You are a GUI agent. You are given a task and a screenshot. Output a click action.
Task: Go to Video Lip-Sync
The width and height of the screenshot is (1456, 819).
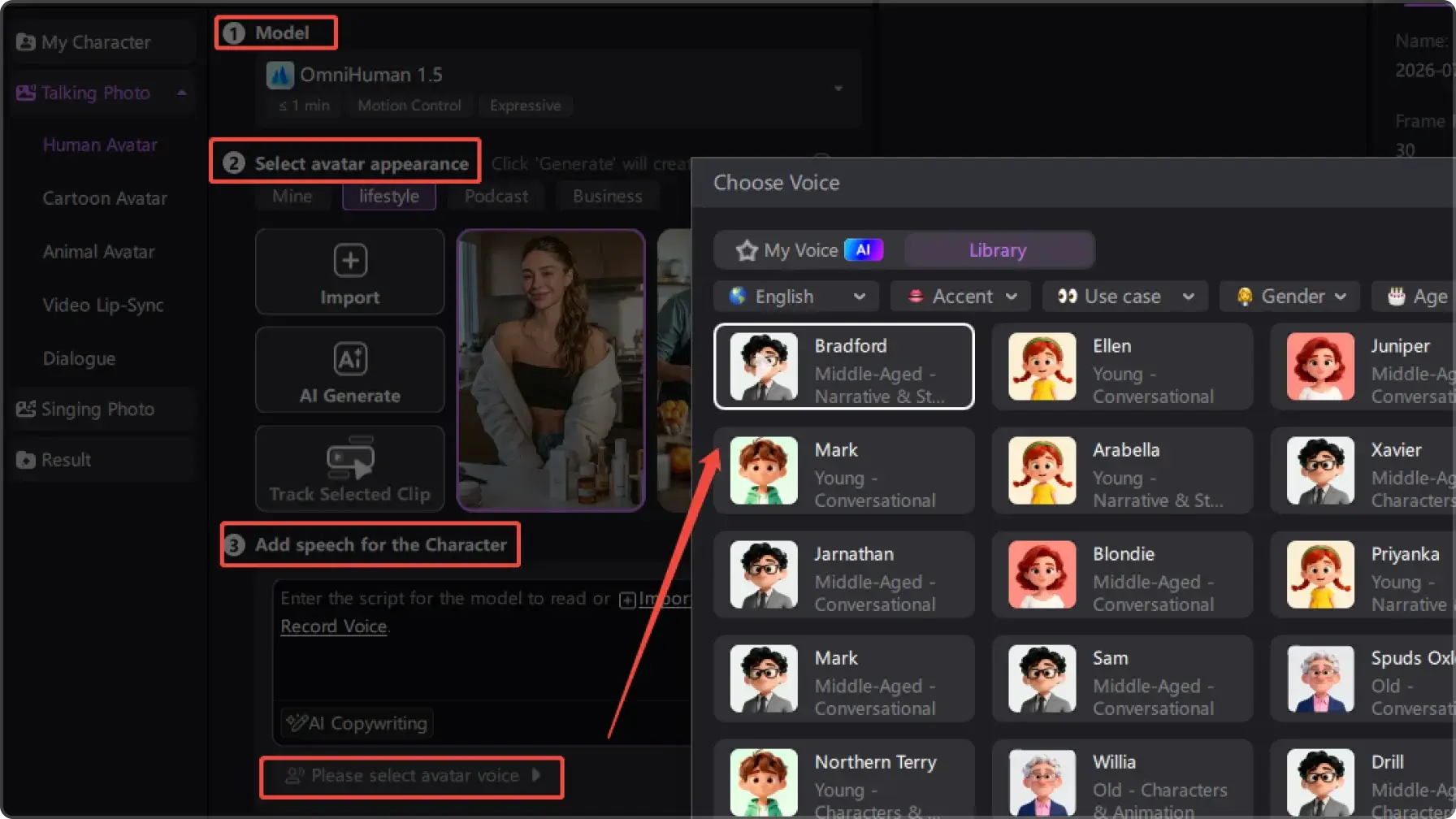point(103,305)
